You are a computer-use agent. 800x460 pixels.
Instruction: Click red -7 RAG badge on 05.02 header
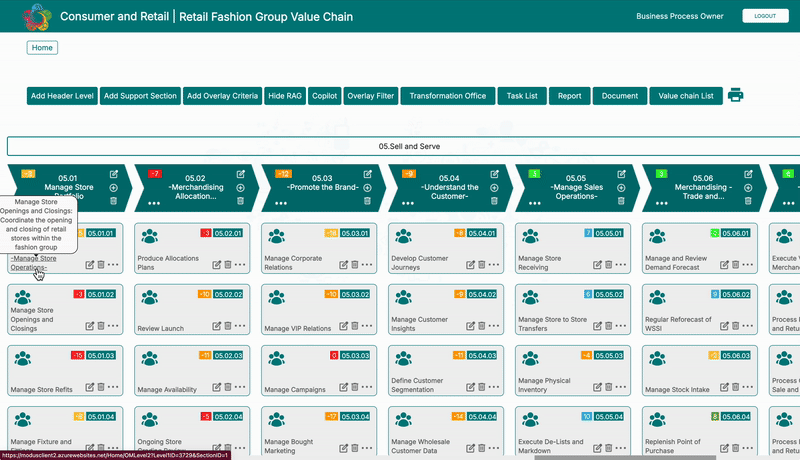155,174
